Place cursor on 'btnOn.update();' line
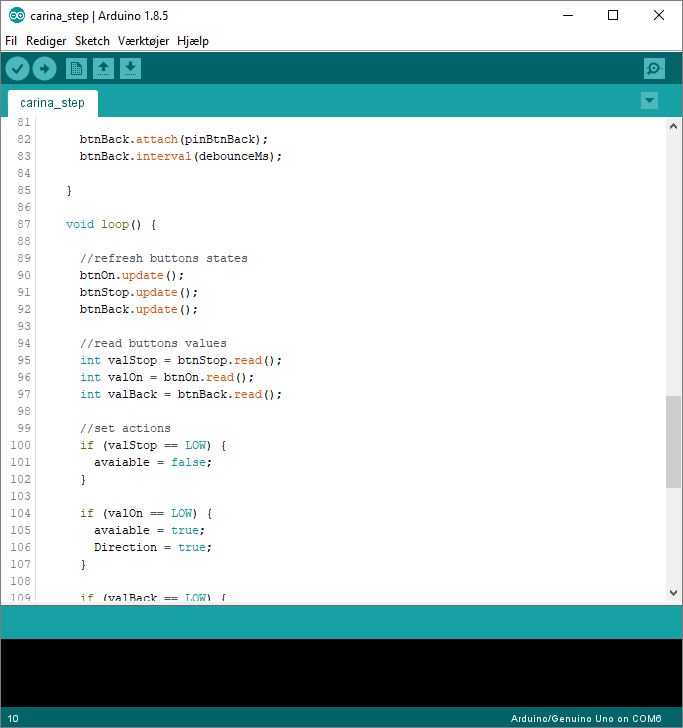The height and width of the screenshot is (728, 683). (x=132, y=276)
